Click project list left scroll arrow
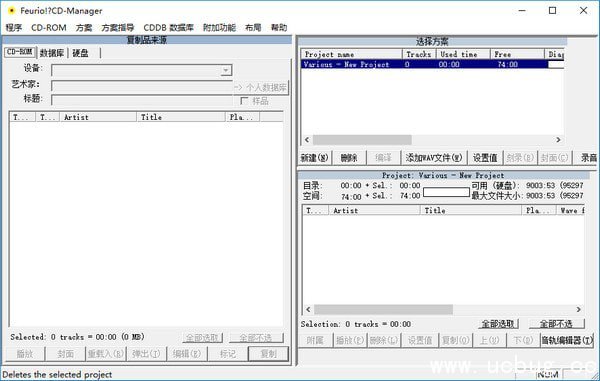600x381 pixels. pos(307,140)
